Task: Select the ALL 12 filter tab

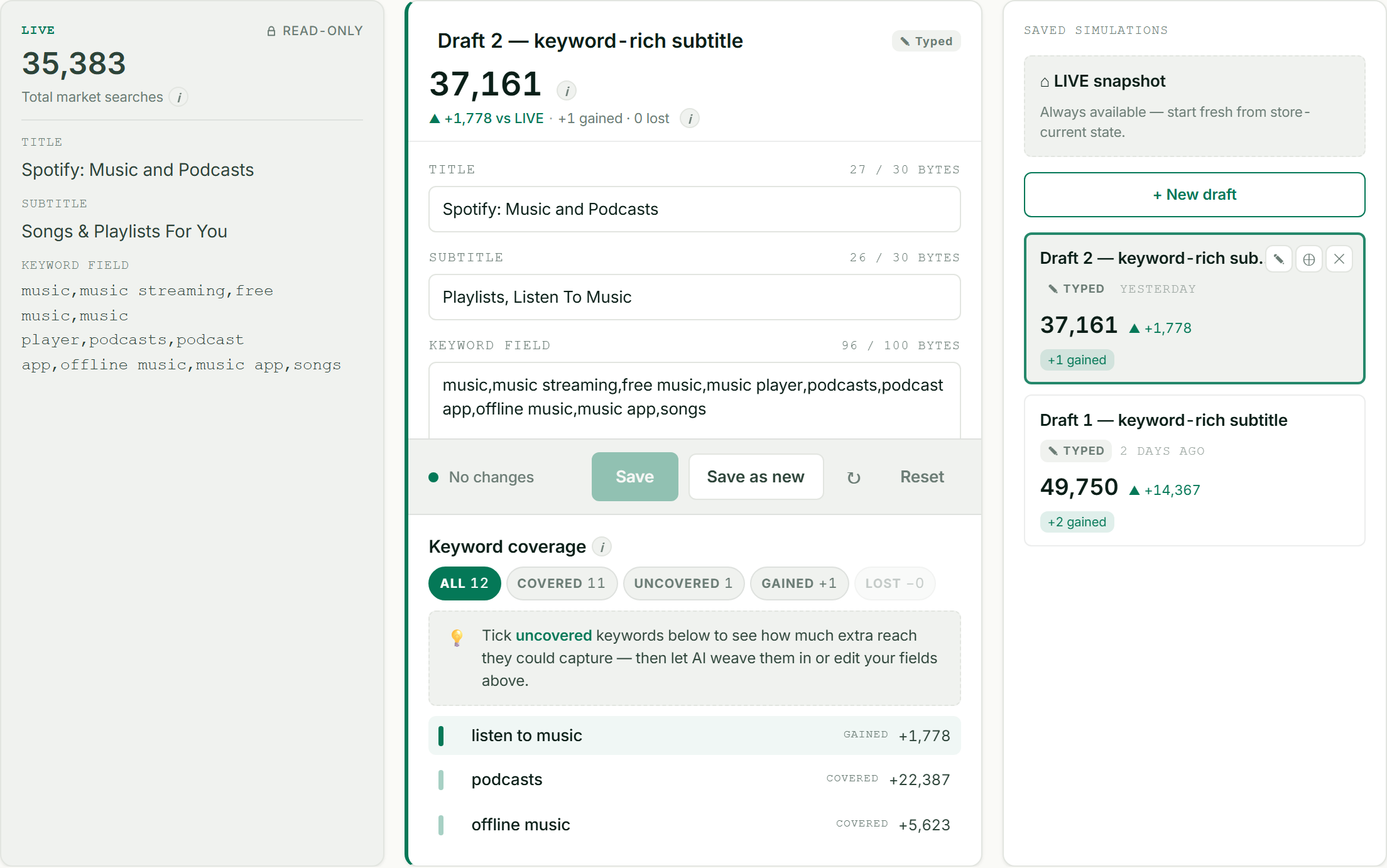Action: (x=464, y=583)
